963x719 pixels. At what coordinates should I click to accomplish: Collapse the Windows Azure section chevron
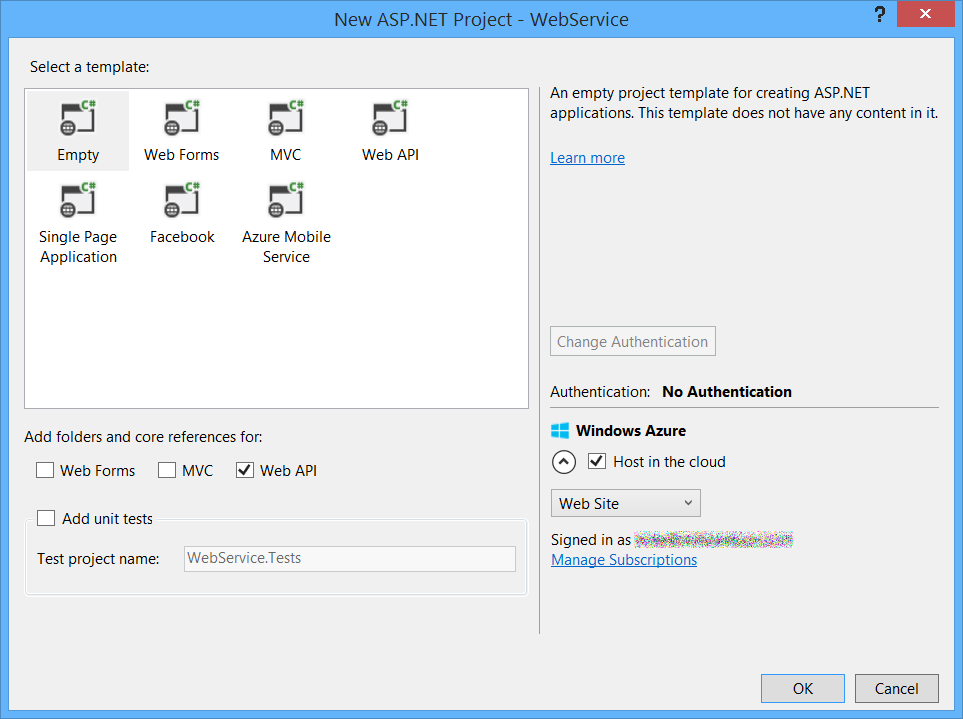[564, 462]
